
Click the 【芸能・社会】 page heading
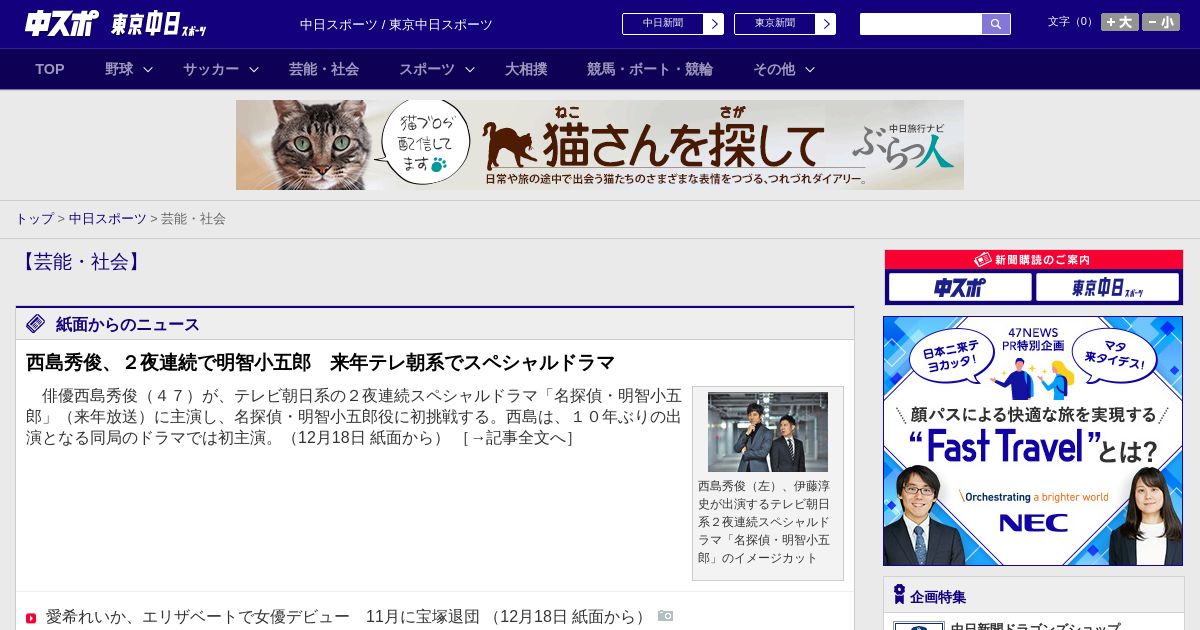pos(80,262)
